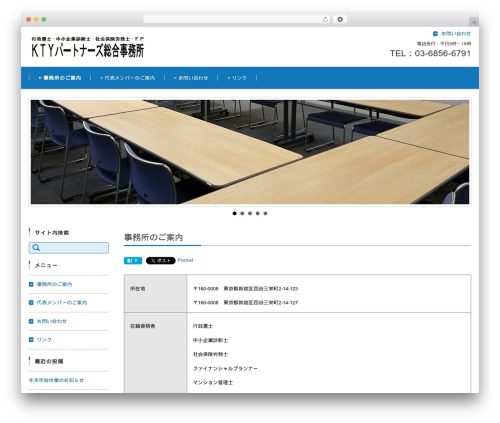
Task: Click icon beside sidebar 代表メンバーのご案内
Action: (31, 303)
